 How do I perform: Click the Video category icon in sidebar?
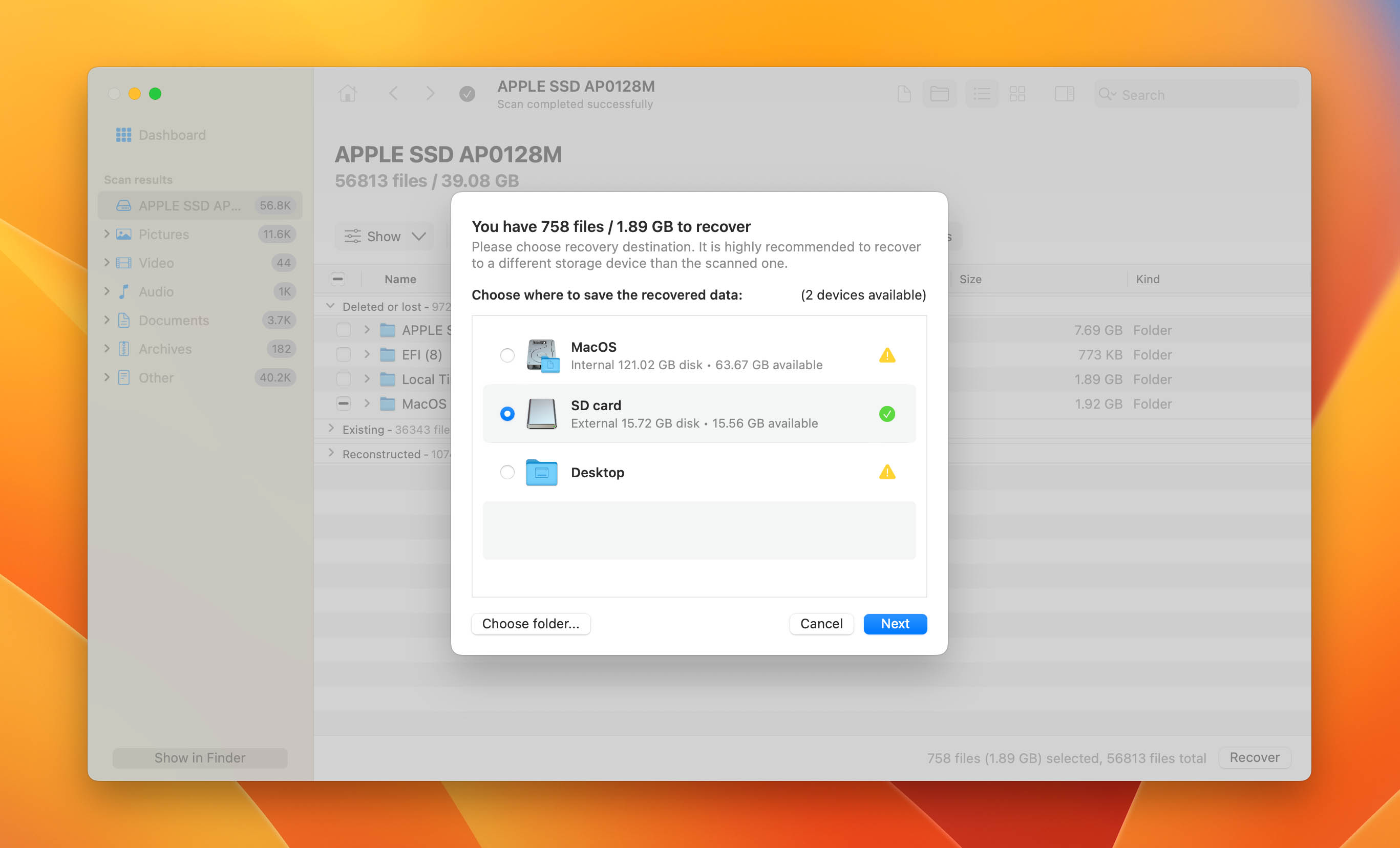click(123, 263)
